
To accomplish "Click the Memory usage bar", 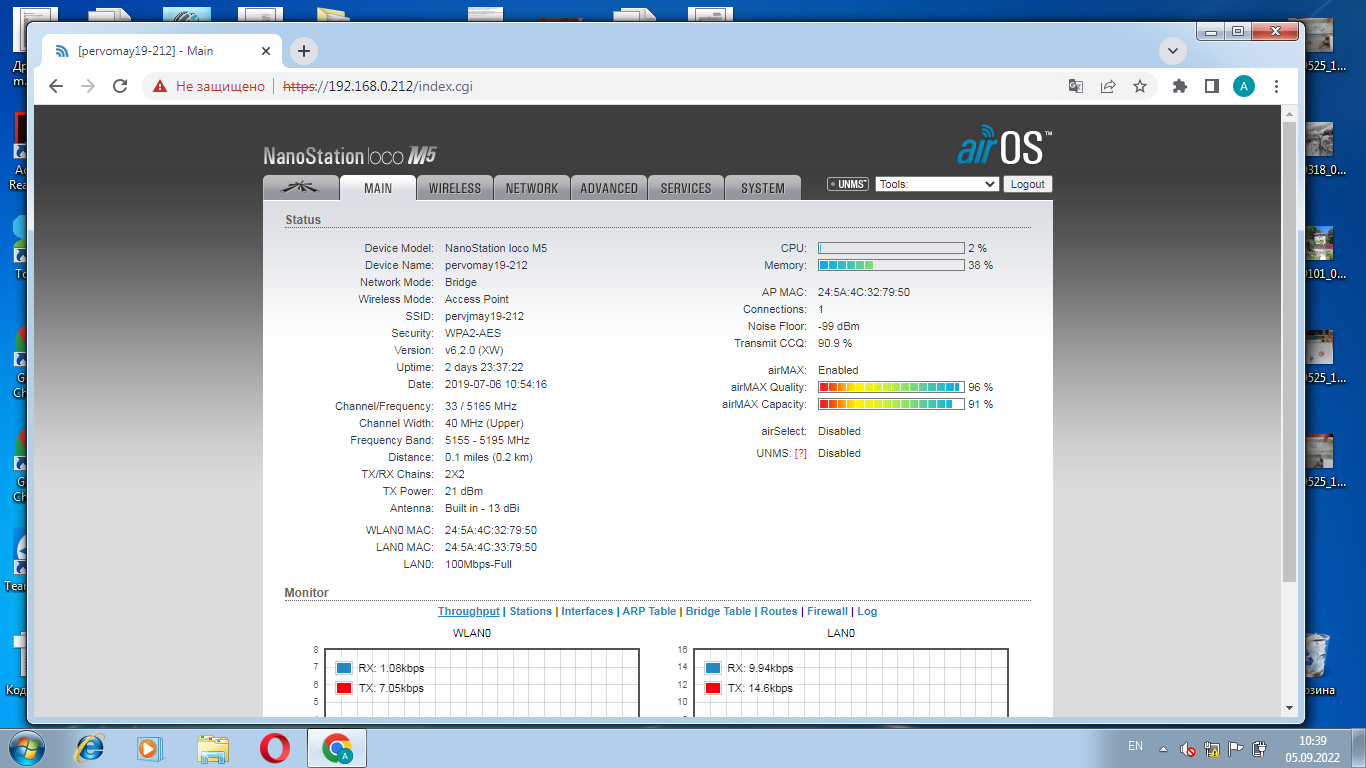I will [x=891, y=266].
